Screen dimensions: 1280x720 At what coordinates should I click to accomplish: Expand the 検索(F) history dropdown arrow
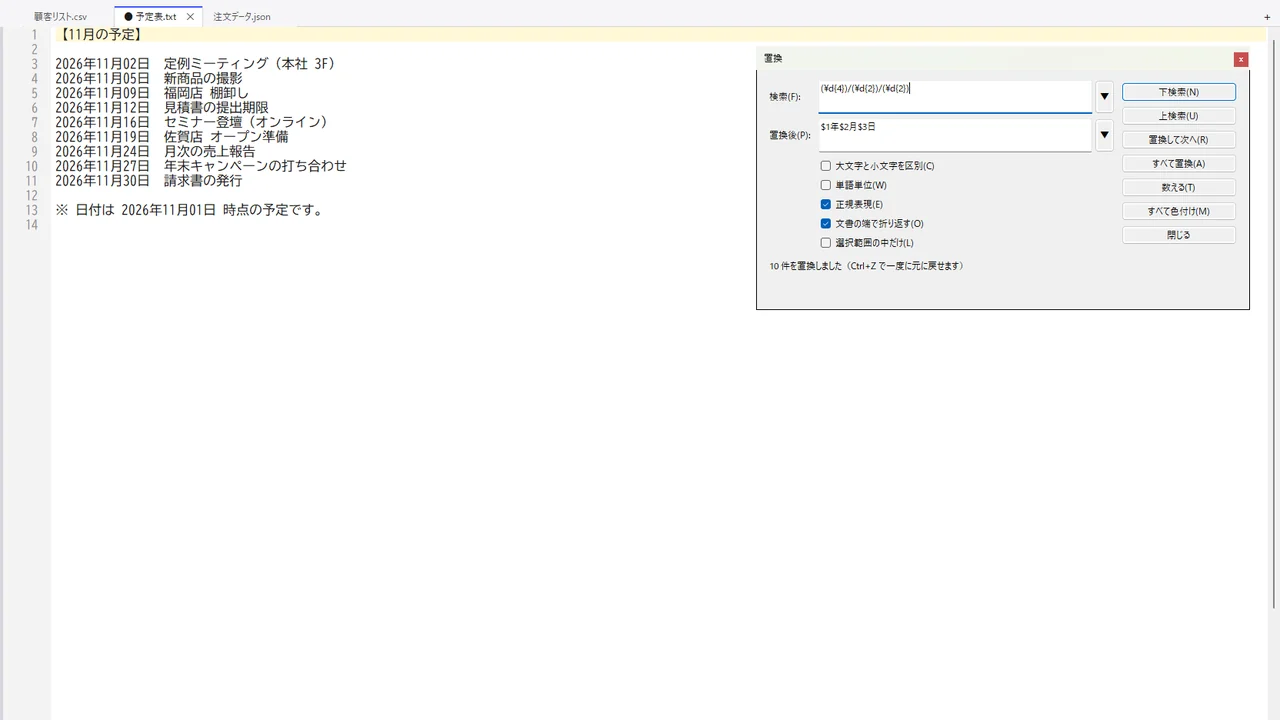tap(1104, 97)
